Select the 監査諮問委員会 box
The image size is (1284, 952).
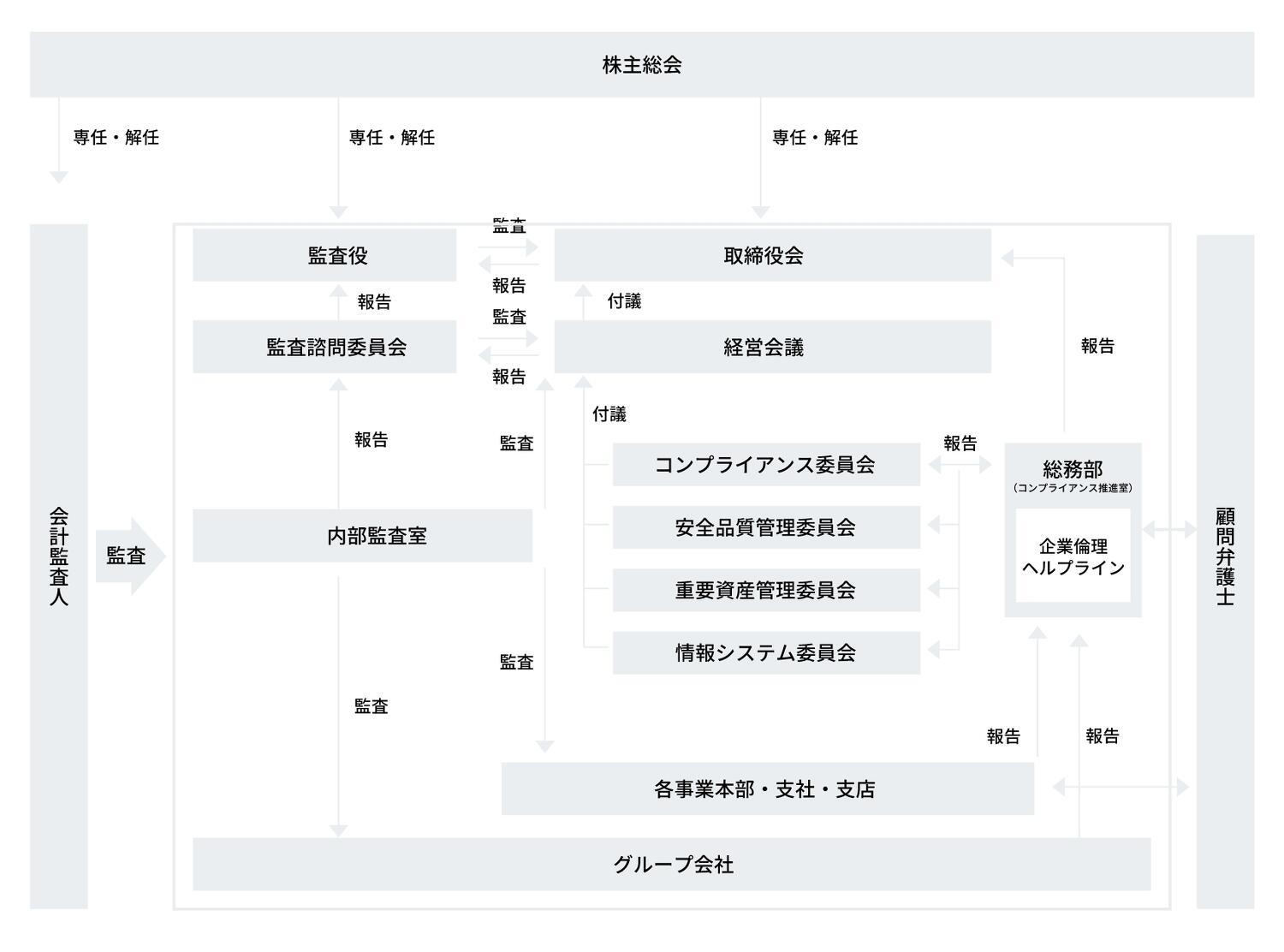pyautogui.click(x=324, y=347)
